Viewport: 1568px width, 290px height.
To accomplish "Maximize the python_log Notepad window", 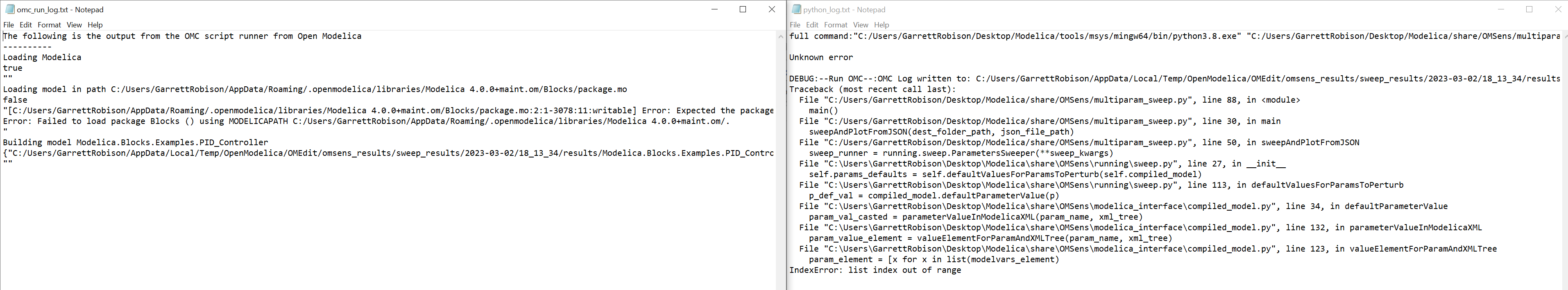I will [x=1529, y=9].
